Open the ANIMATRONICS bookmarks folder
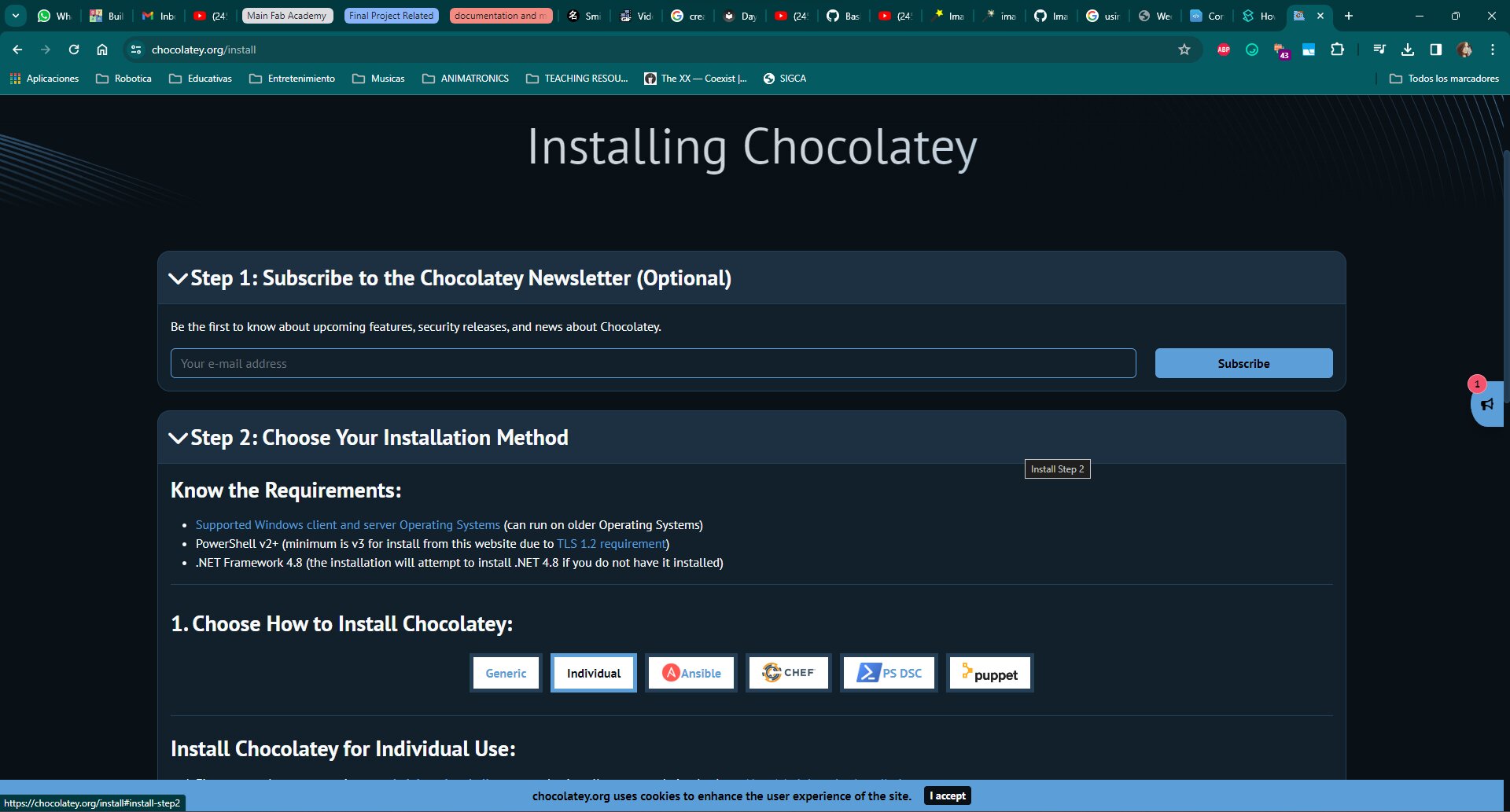The image size is (1510, 812). [x=466, y=79]
